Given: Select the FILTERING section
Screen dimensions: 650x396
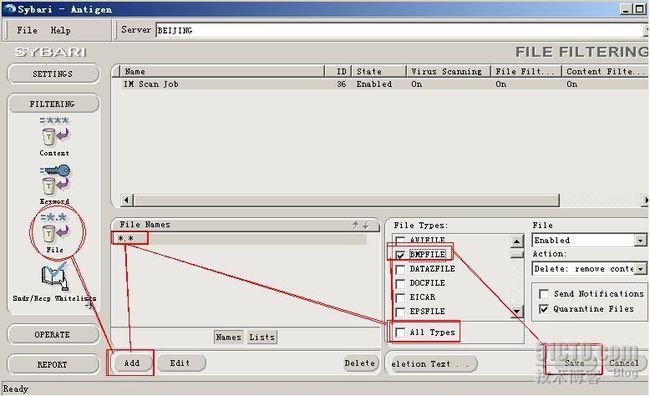Looking at the screenshot, I should (x=53, y=104).
